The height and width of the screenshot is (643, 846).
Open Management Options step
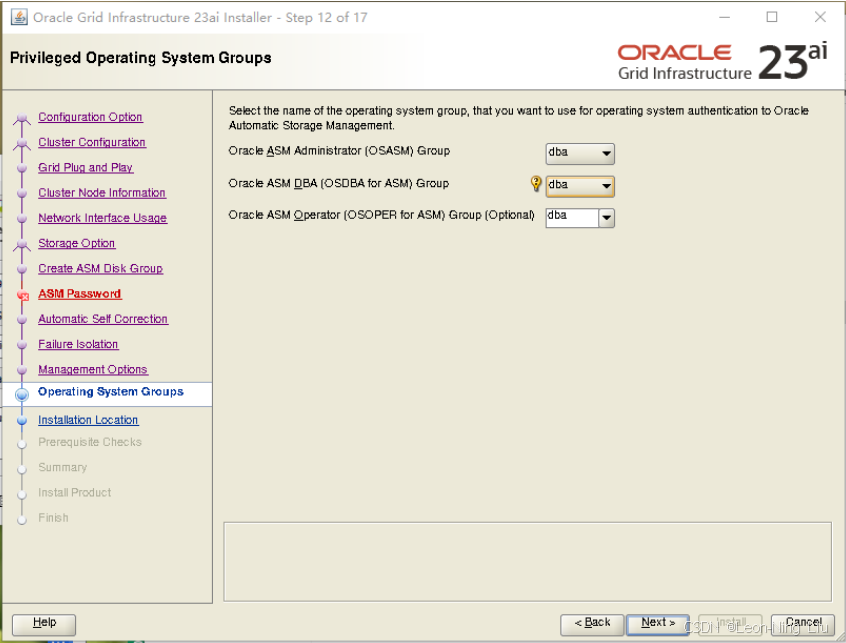[x=93, y=370]
